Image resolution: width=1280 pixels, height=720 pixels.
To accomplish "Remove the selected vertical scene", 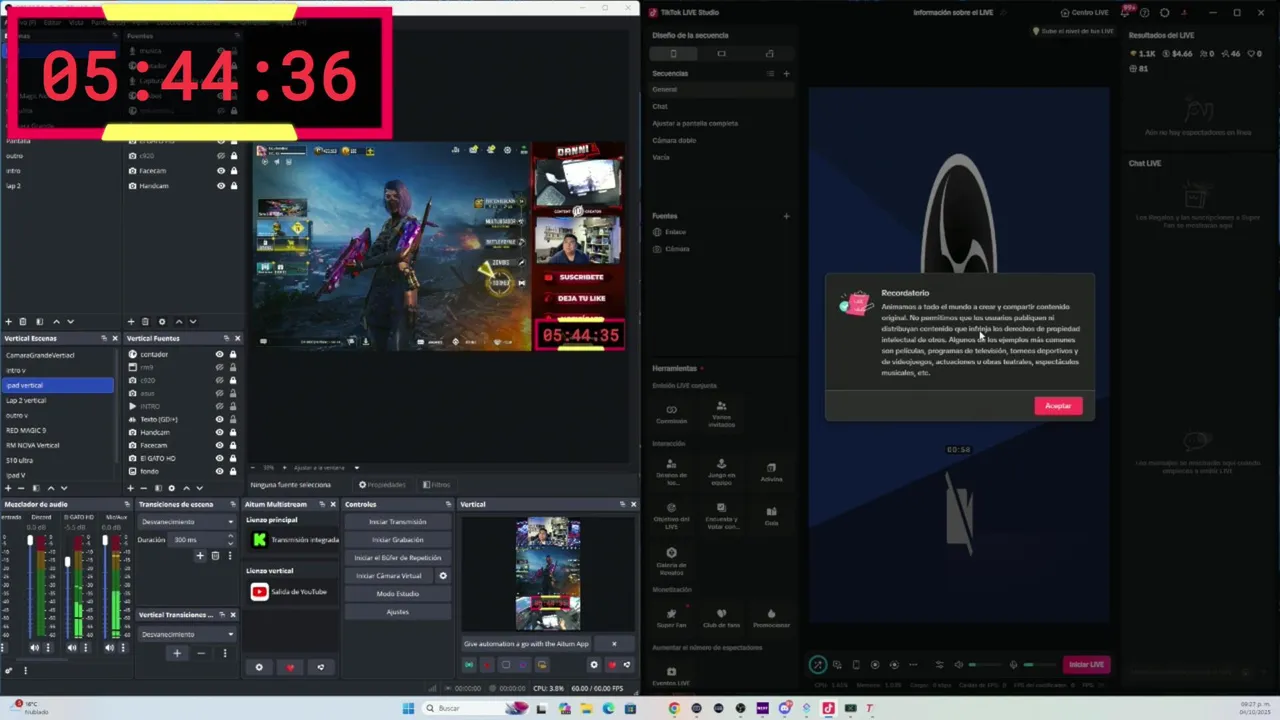I will (x=22, y=488).
